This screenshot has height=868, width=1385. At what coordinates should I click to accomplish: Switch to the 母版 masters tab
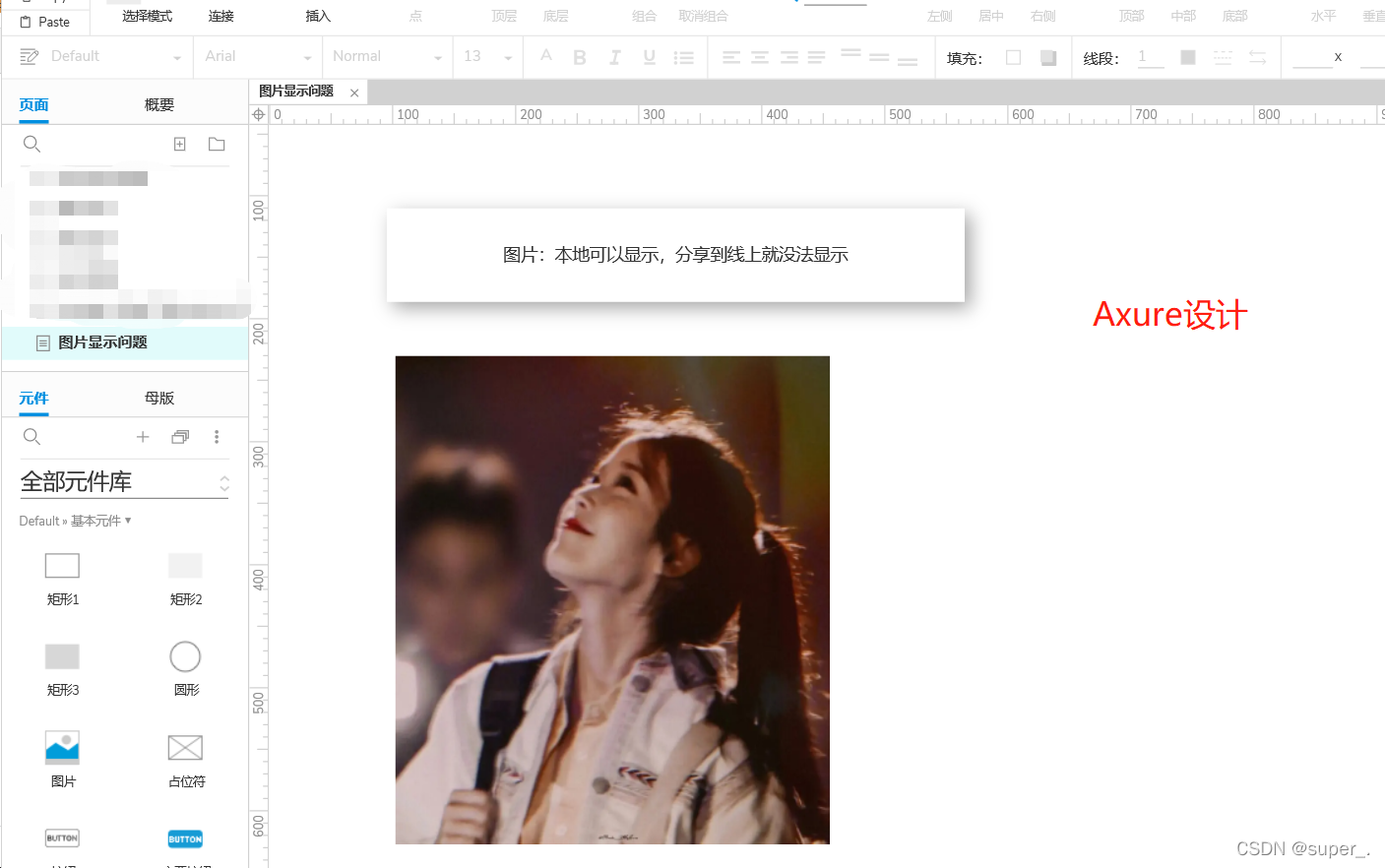pyautogui.click(x=158, y=398)
